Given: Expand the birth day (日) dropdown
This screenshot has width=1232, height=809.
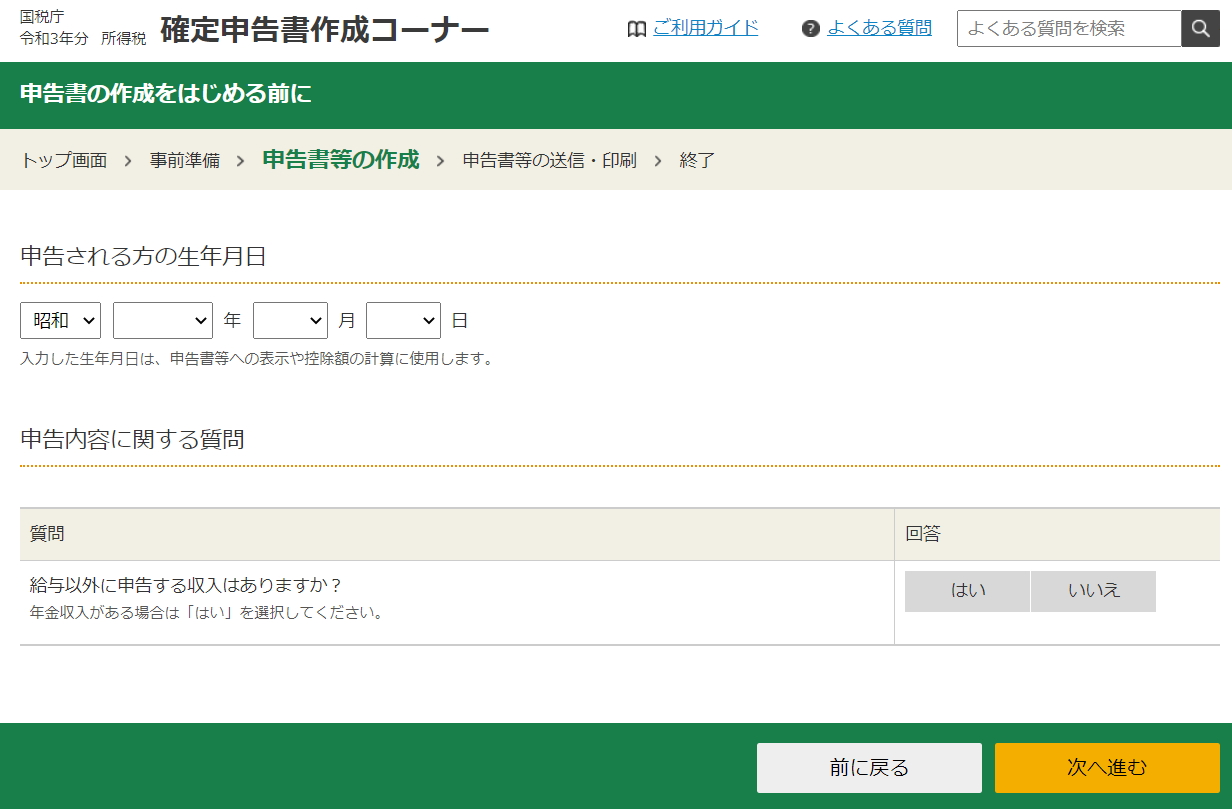Looking at the screenshot, I should click(403, 320).
